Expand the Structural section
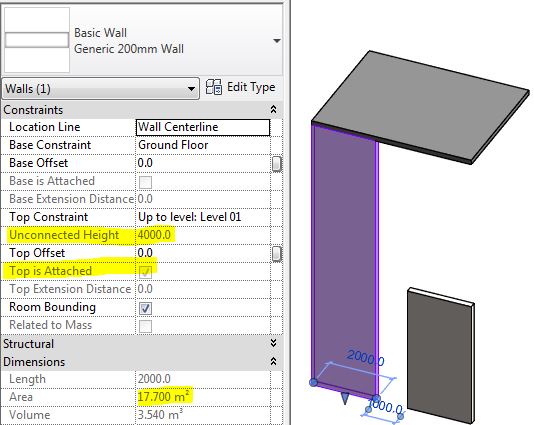Viewport: 534px width, 425px height. [273, 343]
